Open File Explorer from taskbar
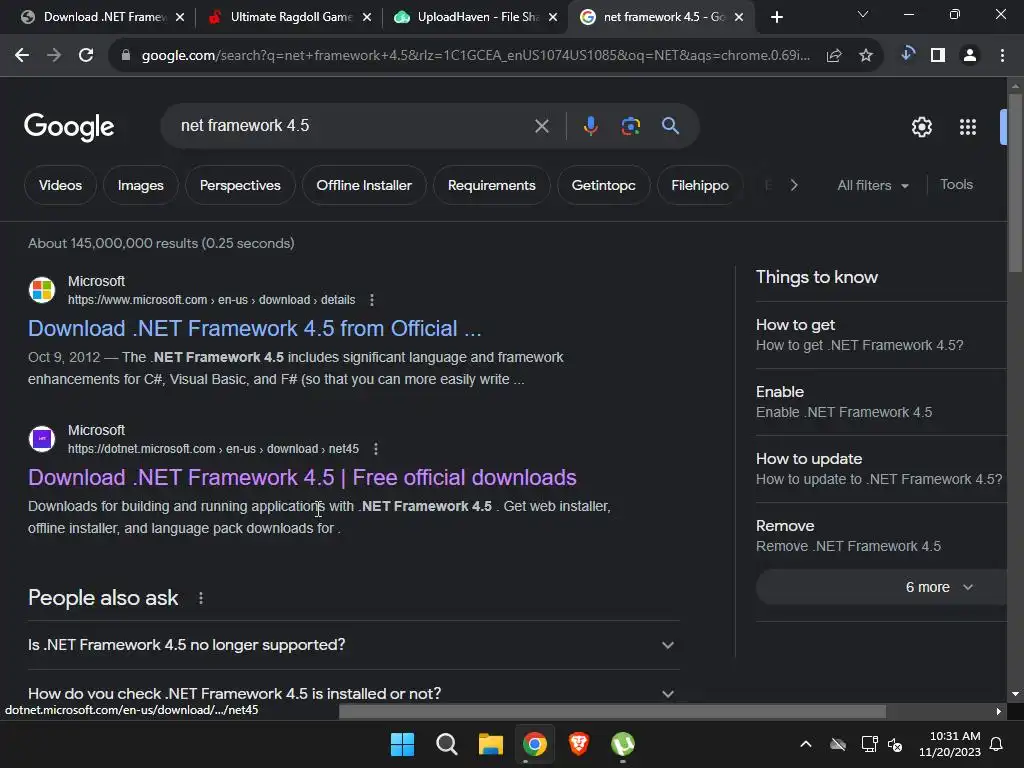This screenshot has width=1024, height=768. tap(490, 744)
